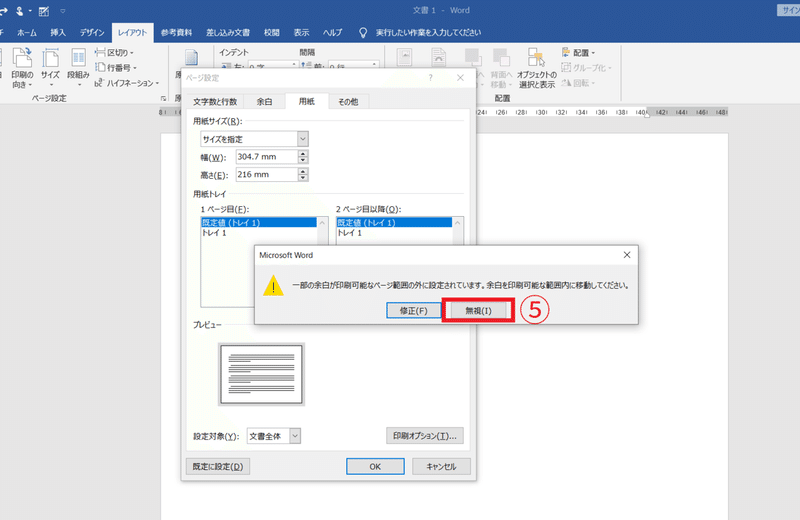Switch to the 余白 tab

(x=264, y=102)
